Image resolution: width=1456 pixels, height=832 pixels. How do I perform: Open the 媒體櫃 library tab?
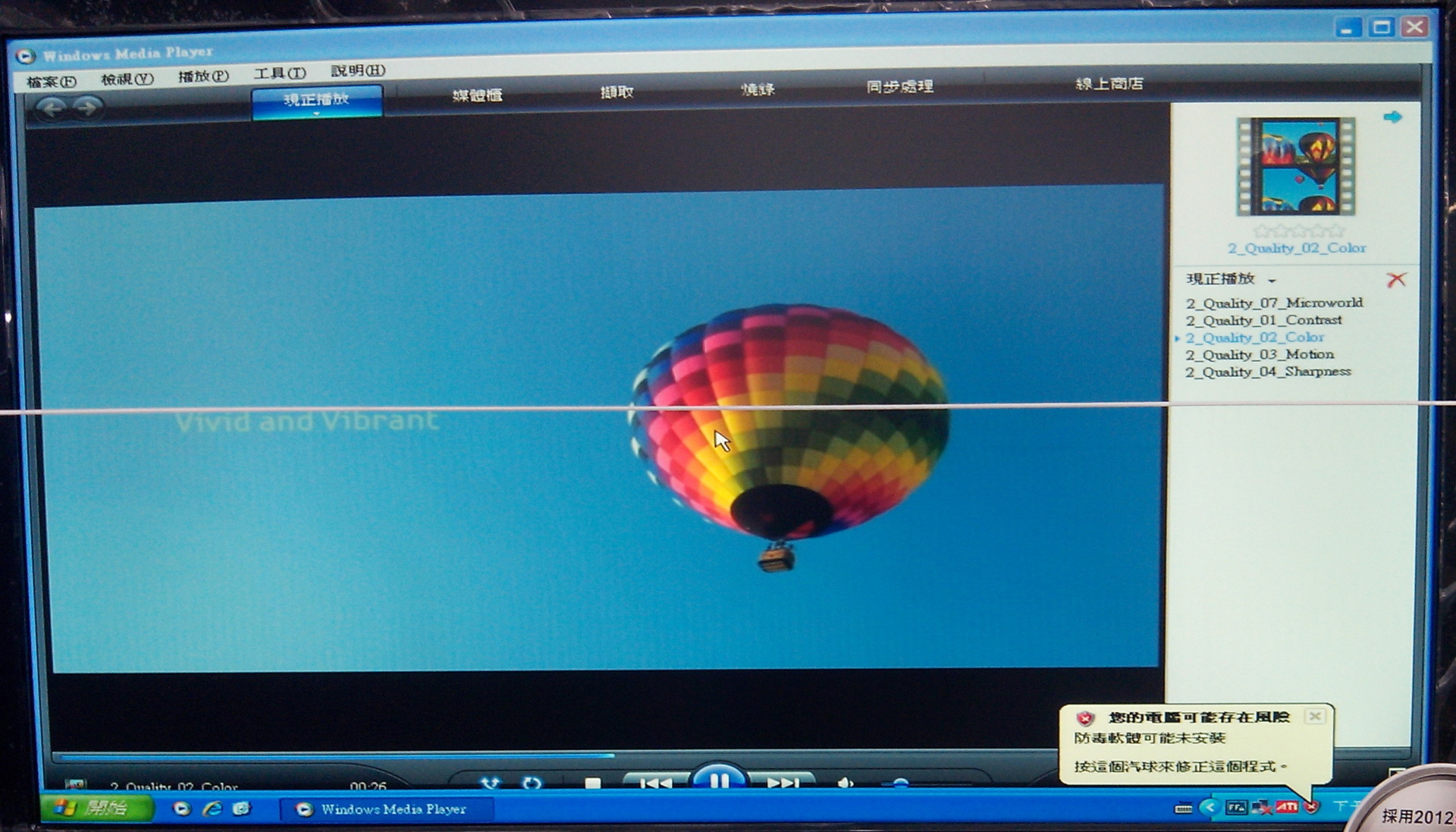point(477,95)
